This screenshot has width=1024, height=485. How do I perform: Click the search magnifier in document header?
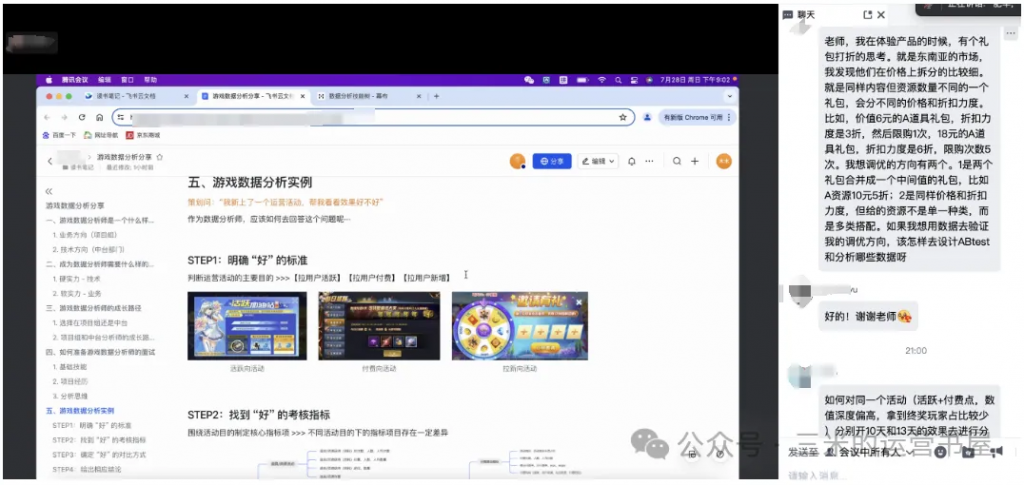678,161
